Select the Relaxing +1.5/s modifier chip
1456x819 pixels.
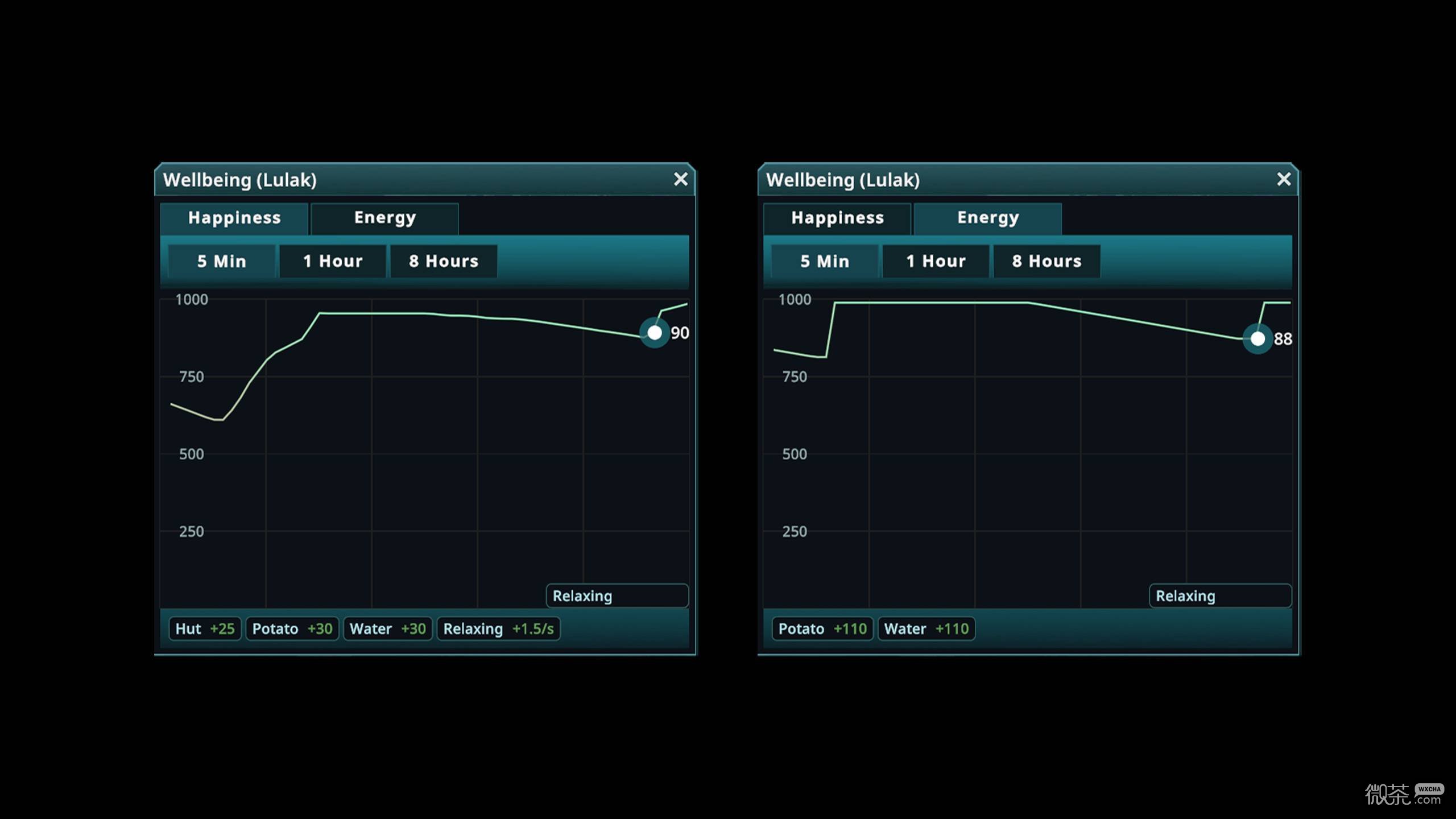pyautogui.click(x=499, y=628)
